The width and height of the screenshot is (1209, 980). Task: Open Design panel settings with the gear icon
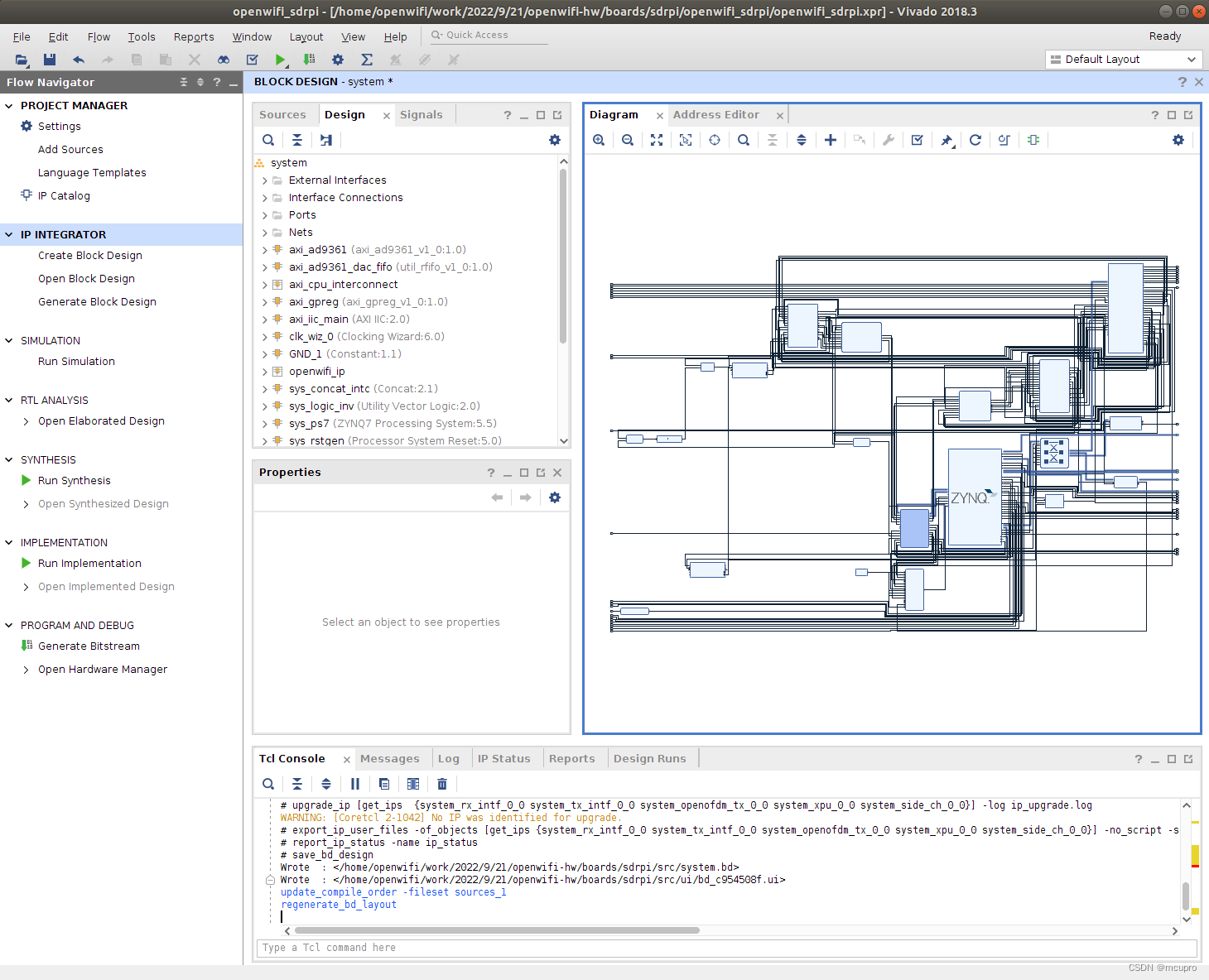point(555,140)
